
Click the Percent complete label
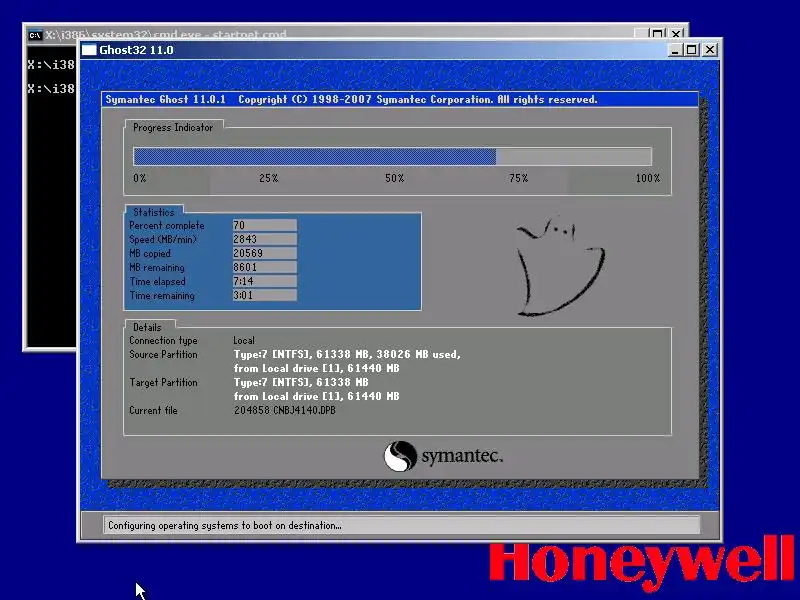click(167, 226)
